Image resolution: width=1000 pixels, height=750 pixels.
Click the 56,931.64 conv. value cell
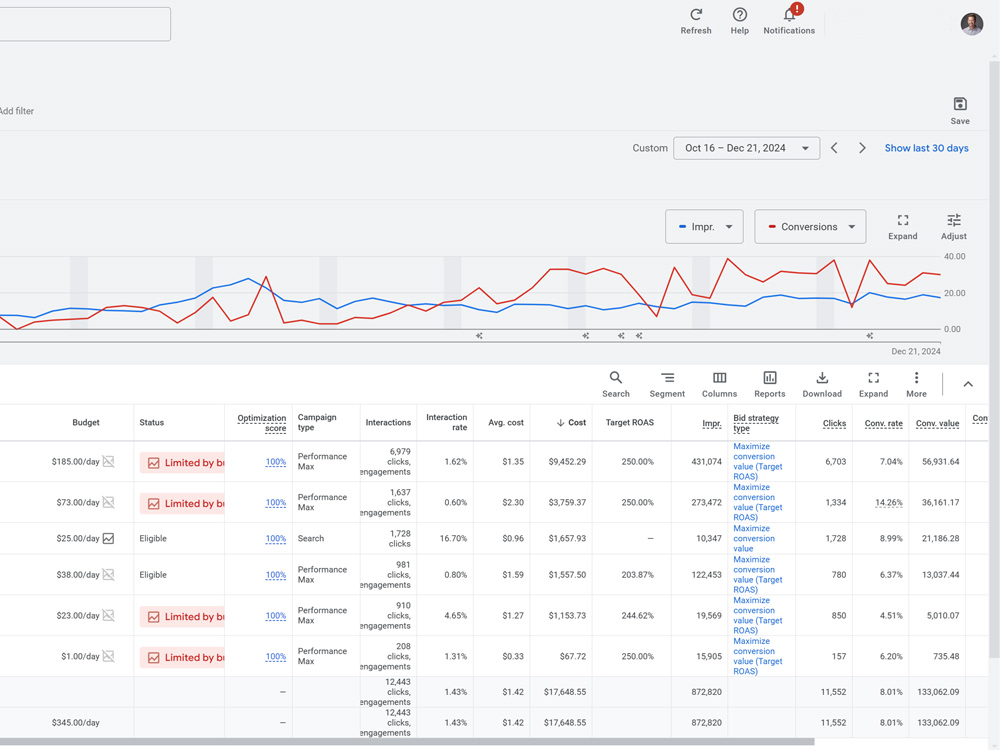pyautogui.click(x=940, y=461)
